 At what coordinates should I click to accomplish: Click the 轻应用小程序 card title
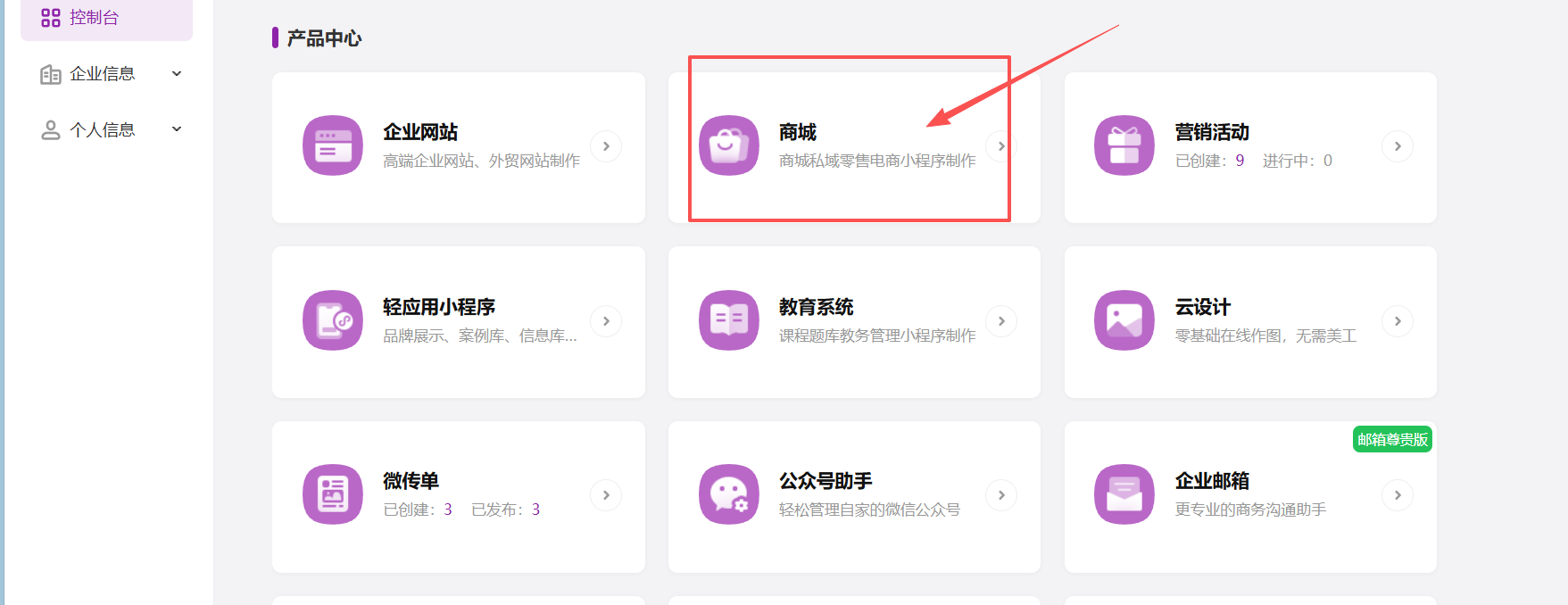[x=439, y=307]
